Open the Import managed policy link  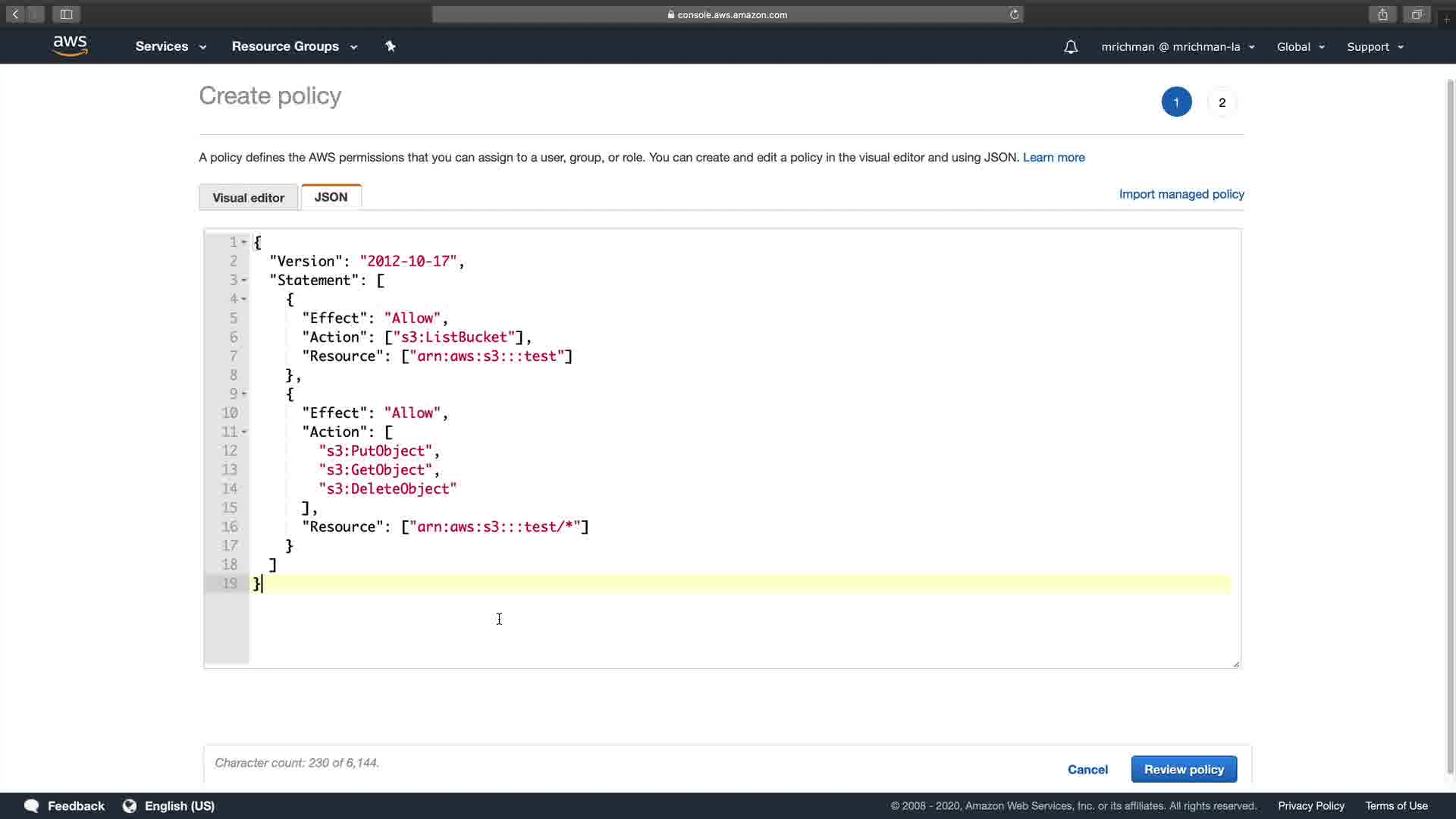coord(1181,194)
